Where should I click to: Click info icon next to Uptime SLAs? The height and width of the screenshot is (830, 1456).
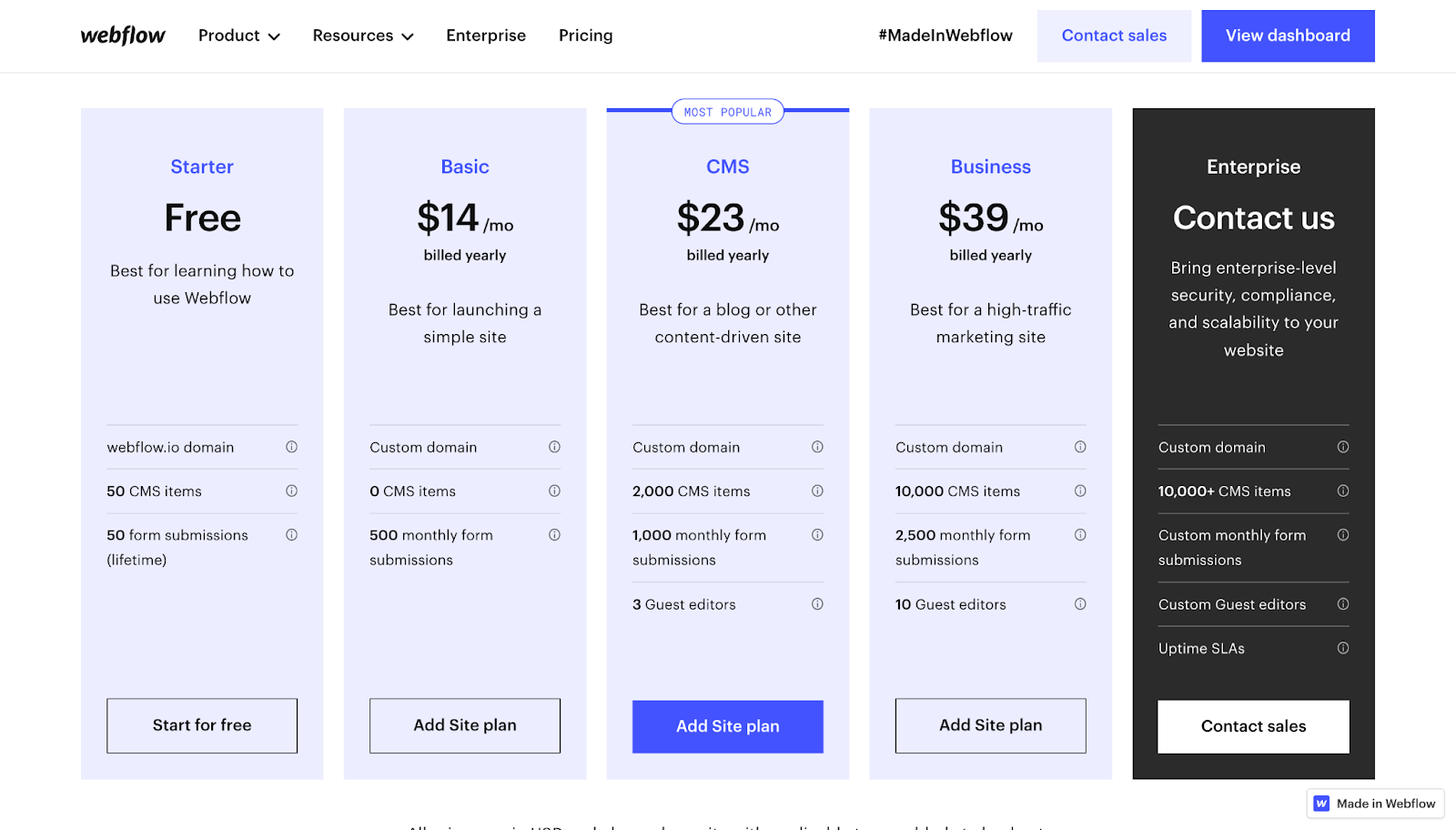(x=1343, y=648)
